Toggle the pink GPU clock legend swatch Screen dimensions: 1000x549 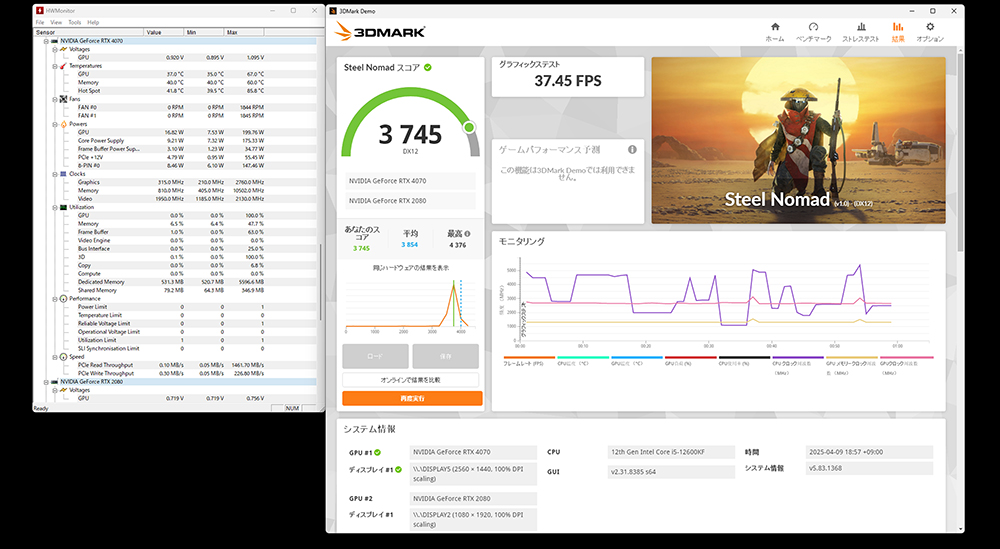pos(906,358)
